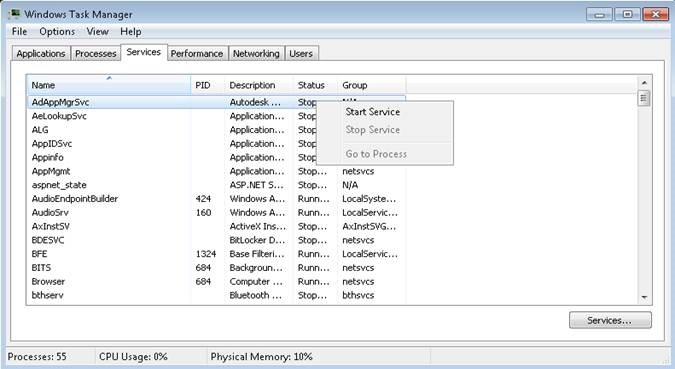This screenshot has height=369, width=675.
Task: Switch to the Networking tab
Action: pos(256,53)
